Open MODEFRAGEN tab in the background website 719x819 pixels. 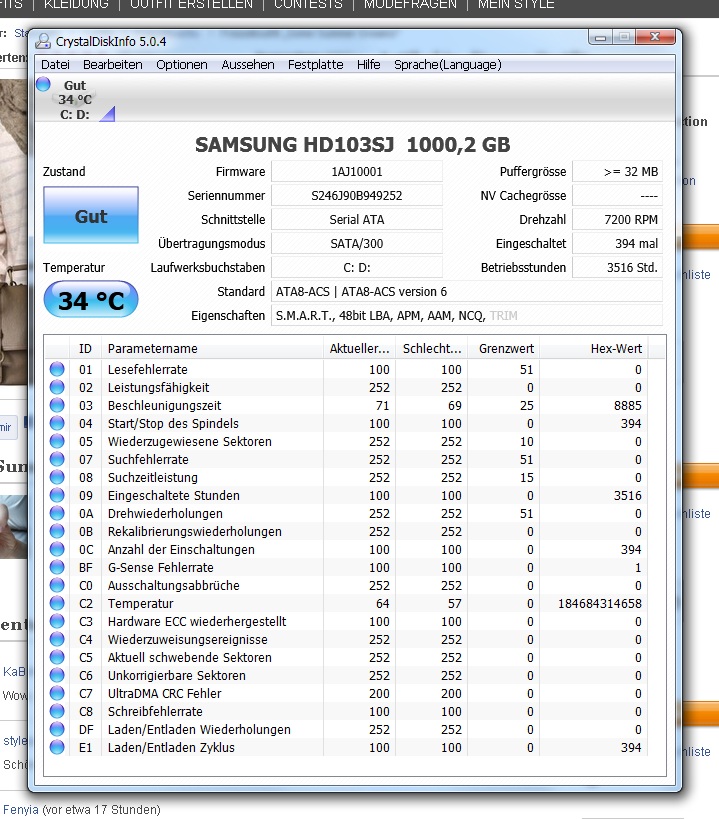pos(410,5)
